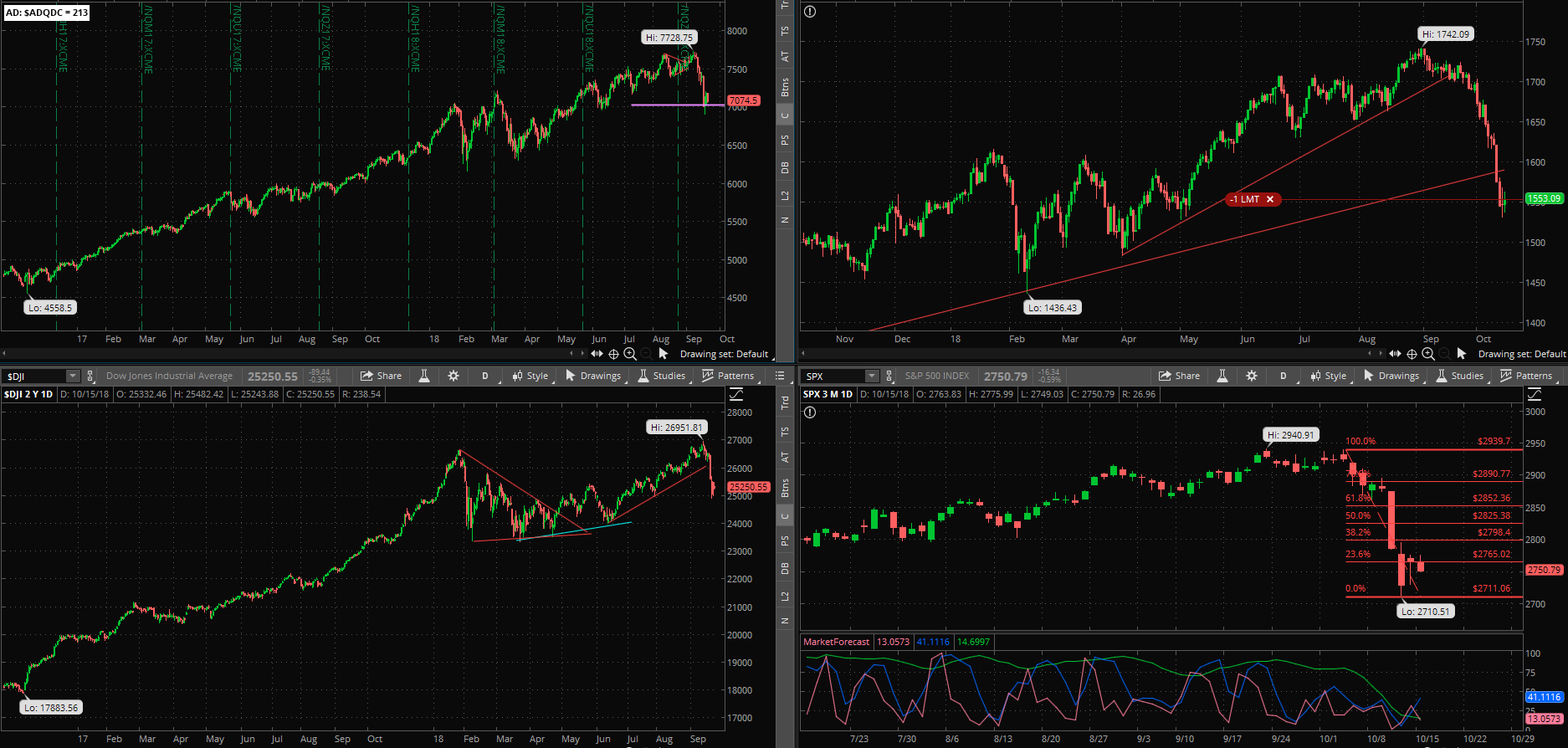Open Style menu in SPX chart toolbar
This screenshot has height=748, width=1568.
click(1329, 376)
